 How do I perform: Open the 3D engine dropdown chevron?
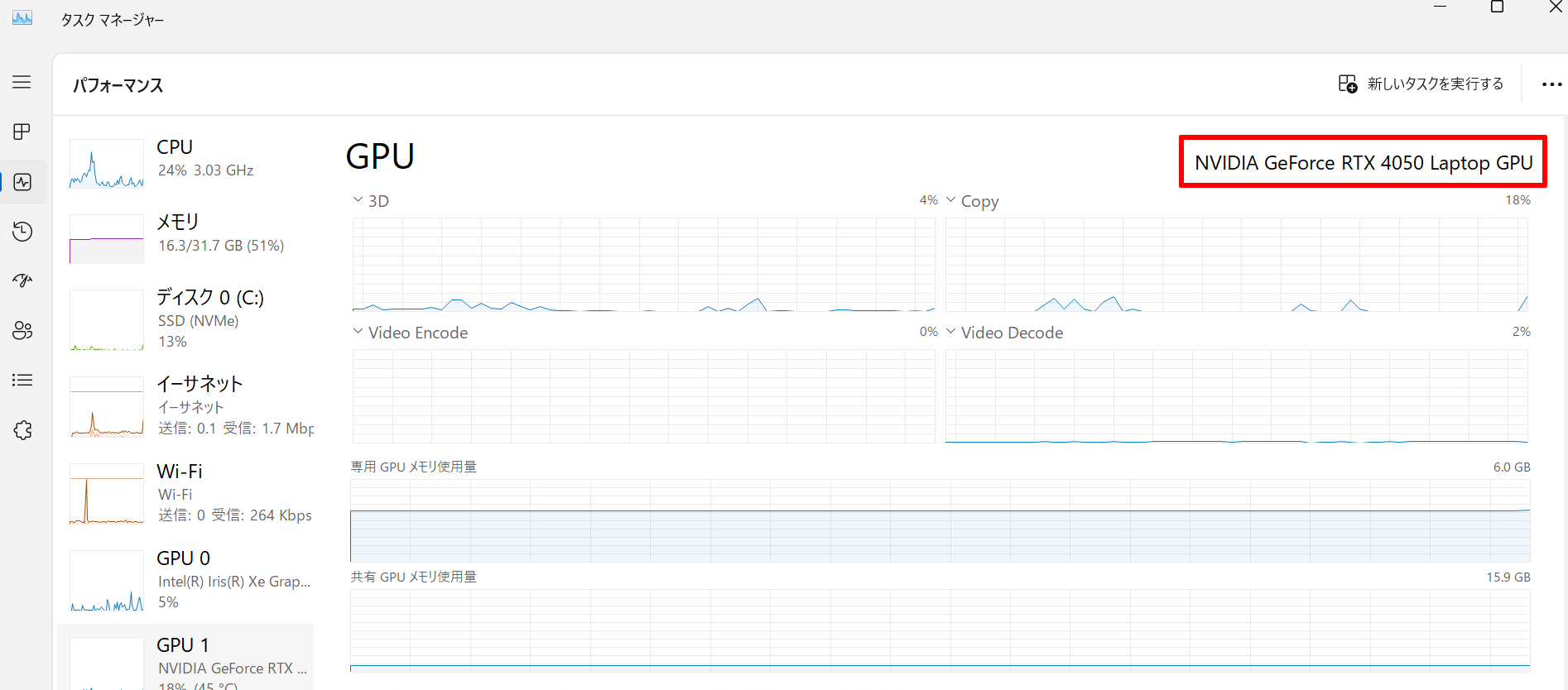click(x=358, y=200)
